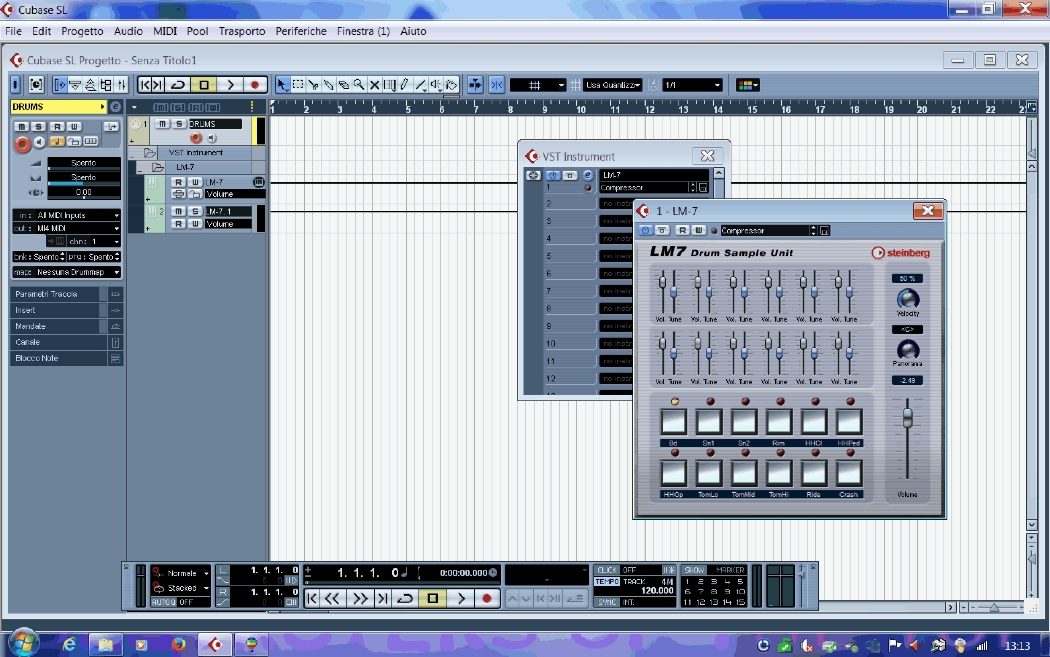The image size is (1050, 657).
Task: Mute the DRUMS track in track list
Action: coord(163,124)
